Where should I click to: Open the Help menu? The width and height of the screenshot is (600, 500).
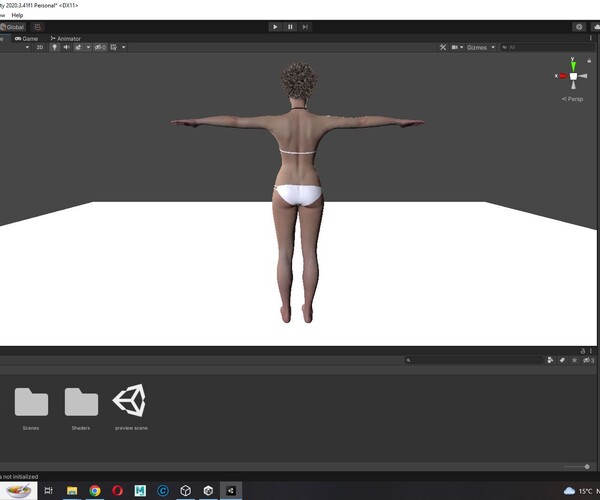click(17, 15)
